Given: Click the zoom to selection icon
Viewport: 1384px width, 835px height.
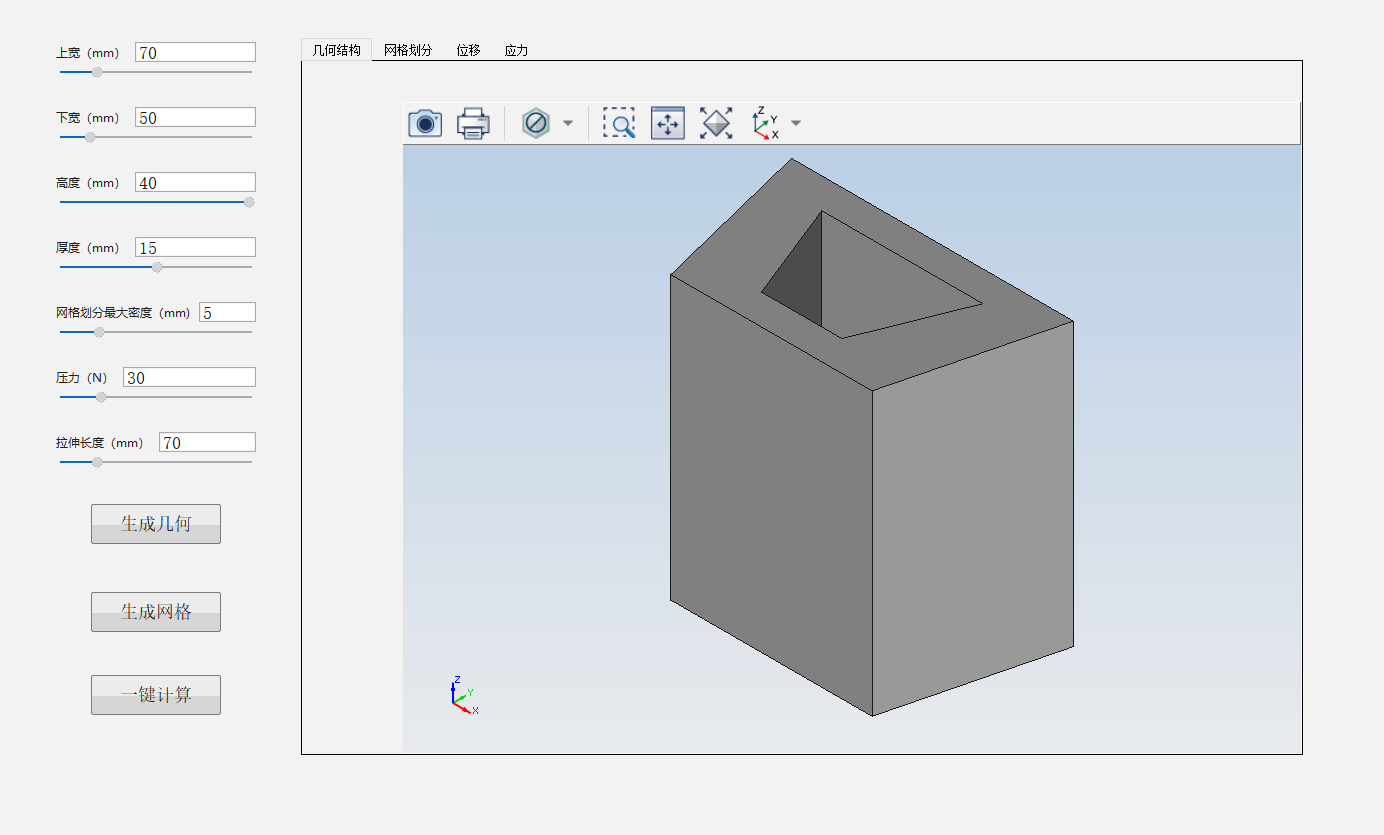Looking at the screenshot, I should (668, 123).
